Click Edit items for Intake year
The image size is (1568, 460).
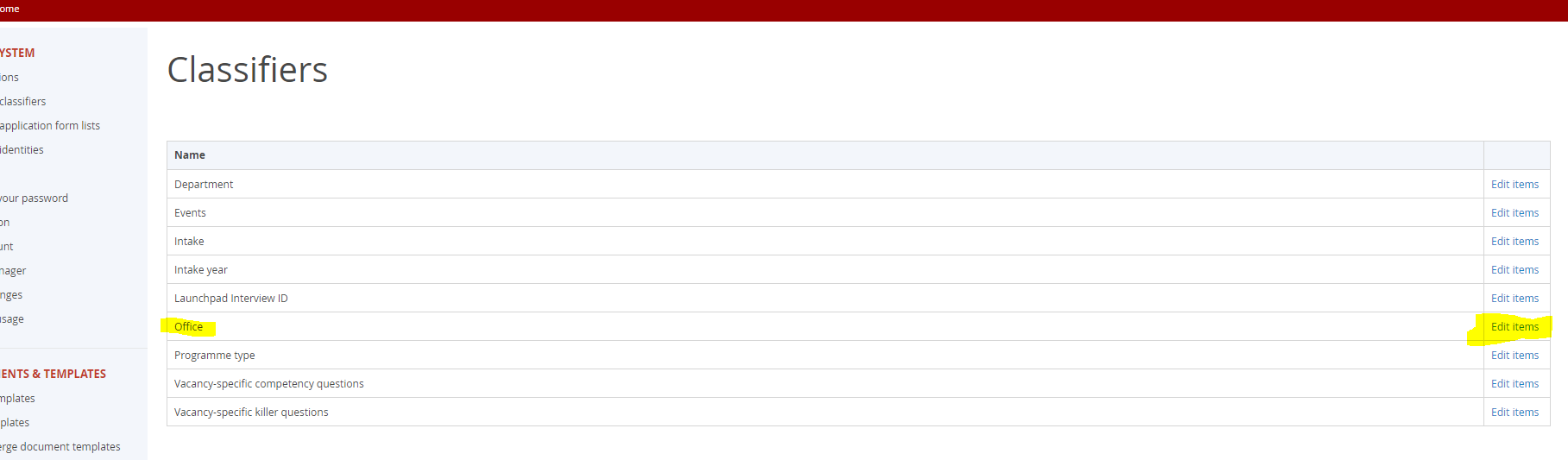click(1514, 270)
